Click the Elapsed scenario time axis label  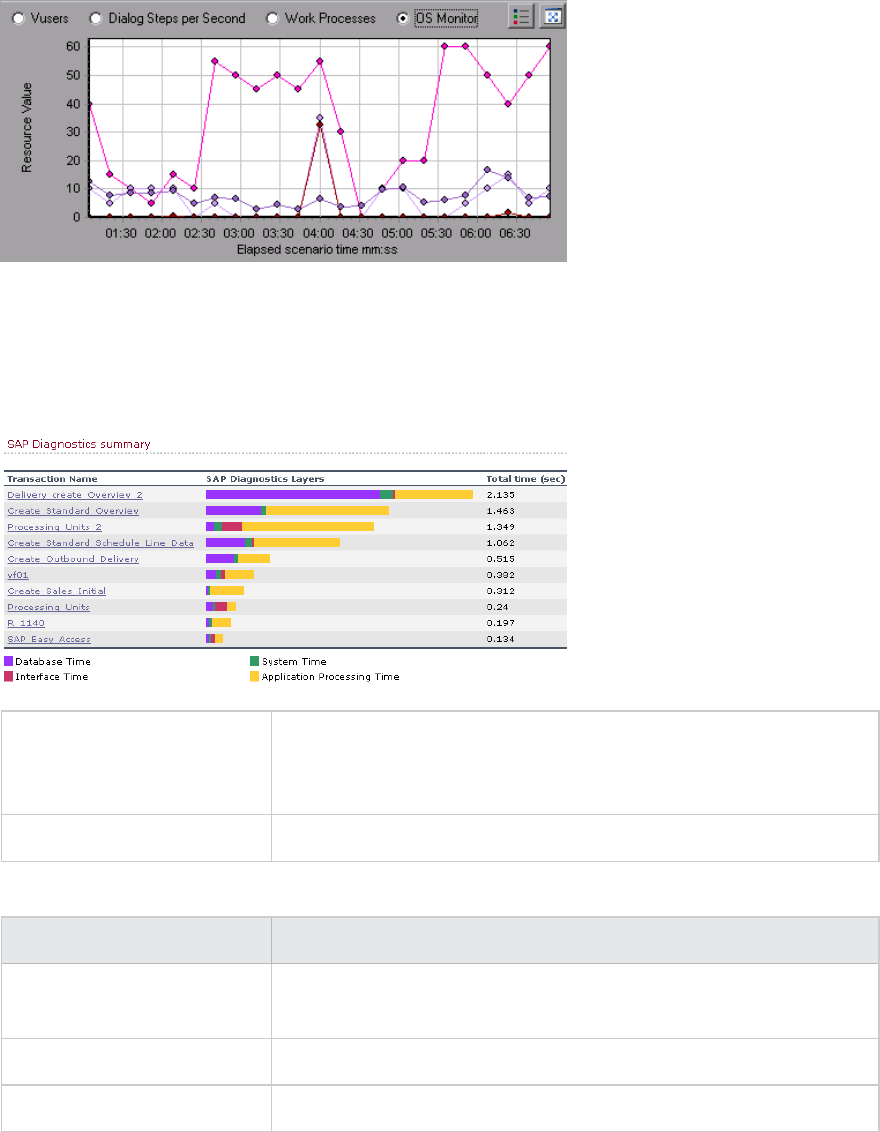click(317, 250)
